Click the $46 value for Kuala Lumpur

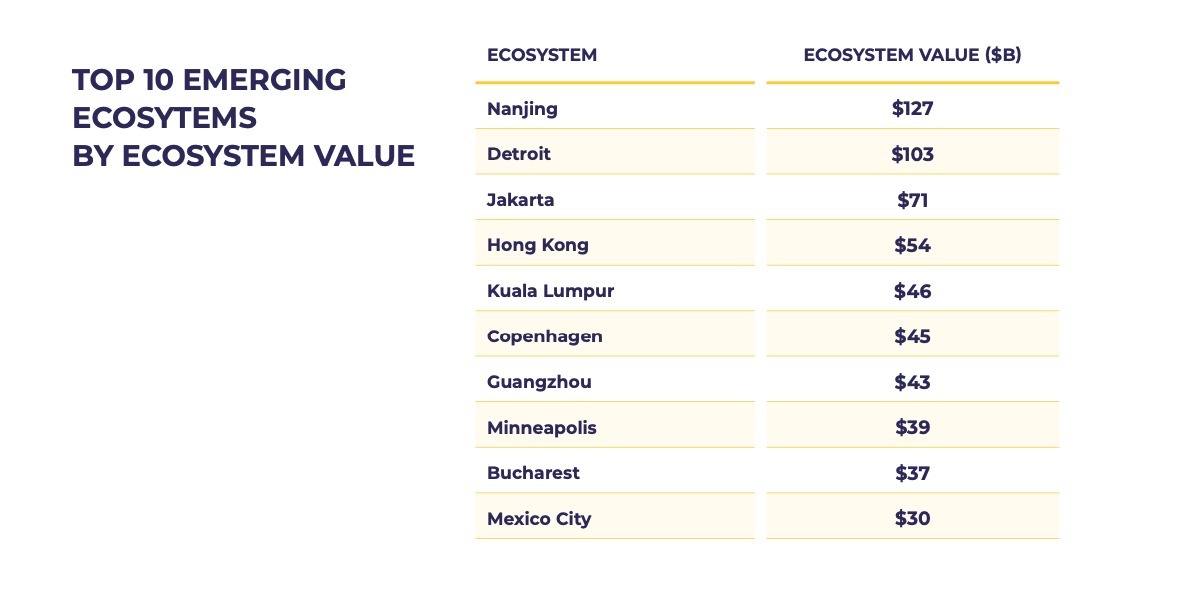pyautogui.click(x=912, y=290)
